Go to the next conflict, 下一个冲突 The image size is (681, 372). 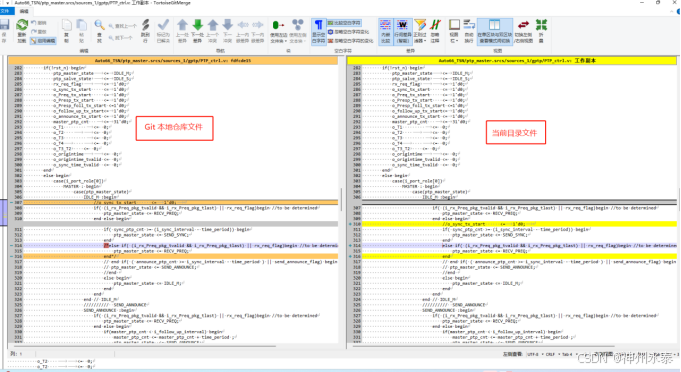tap(228, 30)
